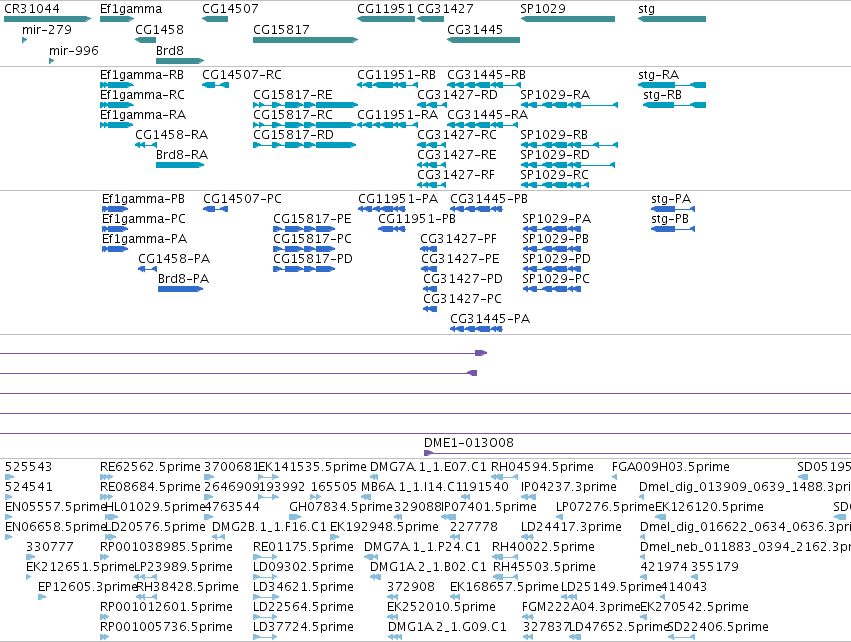Select protein Ef1gamma-PB label
851x642 pixels.
pos(143,199)
